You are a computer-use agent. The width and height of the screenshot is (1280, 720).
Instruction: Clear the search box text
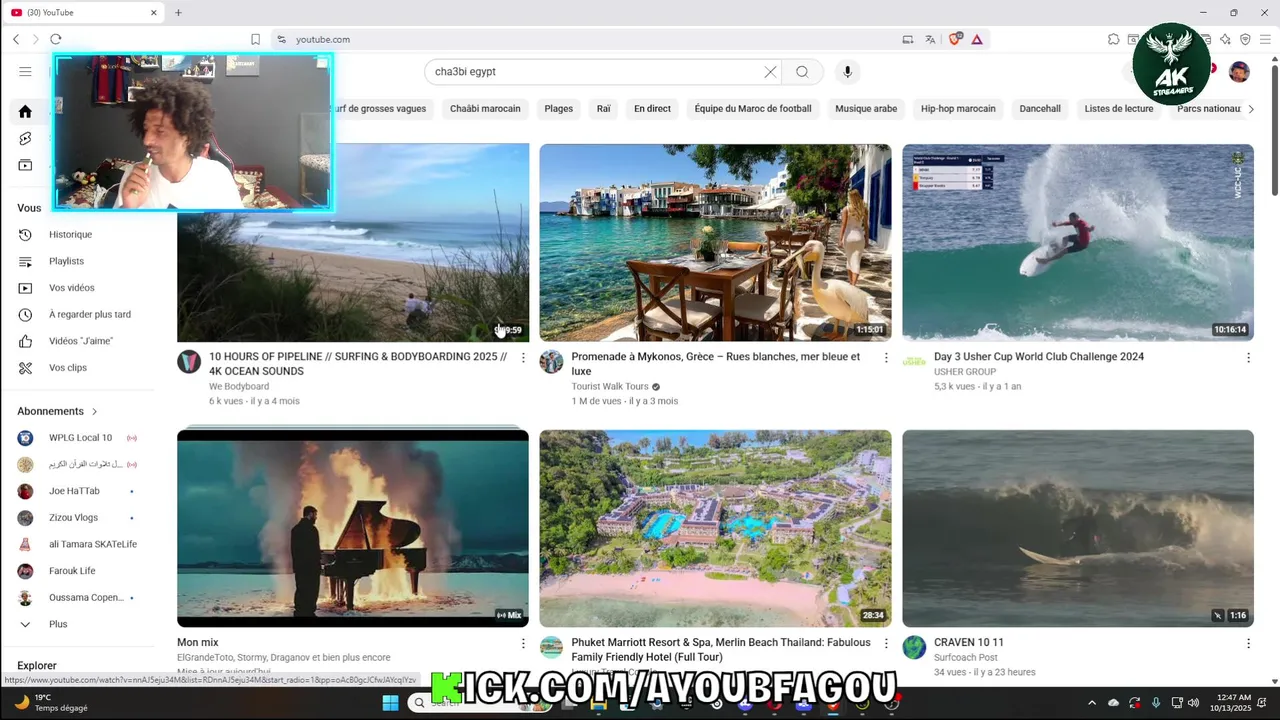[770, 72]
